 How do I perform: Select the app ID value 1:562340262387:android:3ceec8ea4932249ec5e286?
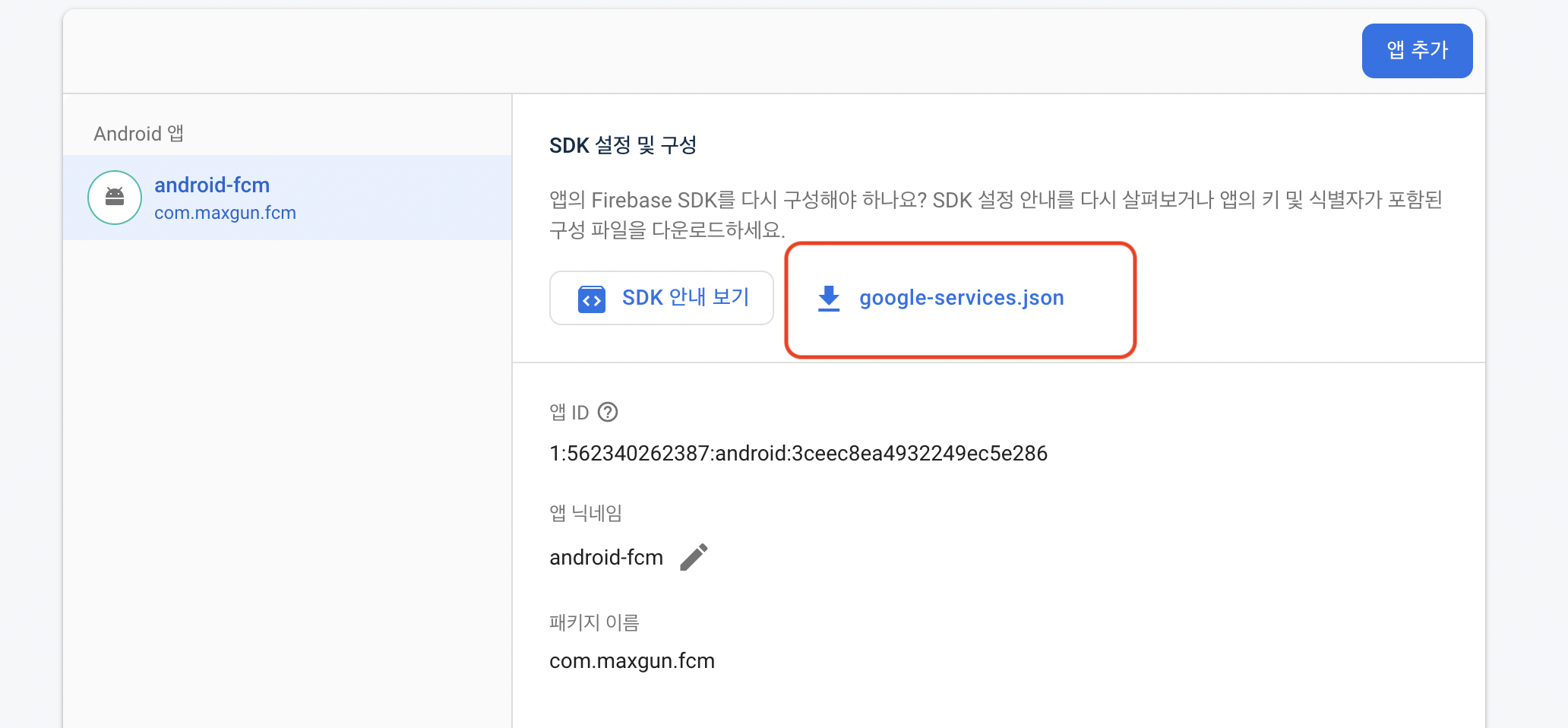coord(798,454)
